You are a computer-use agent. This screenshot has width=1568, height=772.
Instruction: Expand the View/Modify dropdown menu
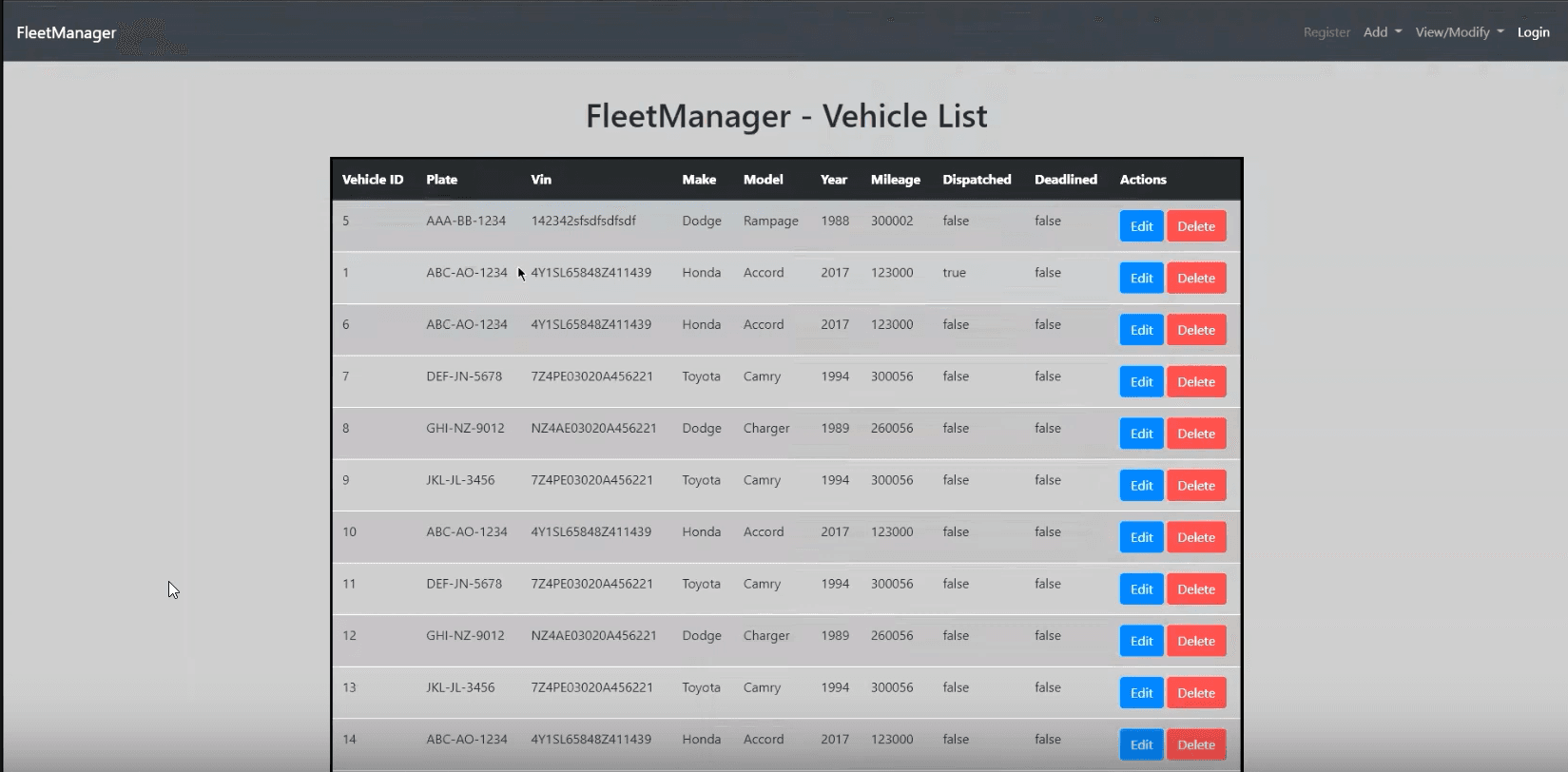click(x=1460, y=32)
